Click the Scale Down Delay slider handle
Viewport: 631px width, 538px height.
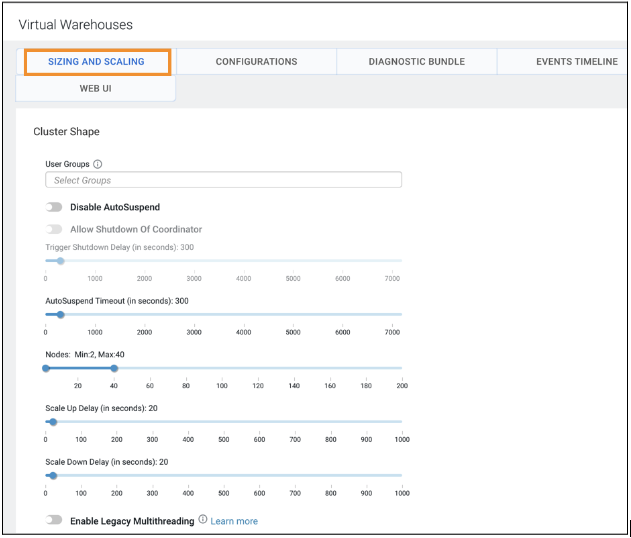pos(53,476)
